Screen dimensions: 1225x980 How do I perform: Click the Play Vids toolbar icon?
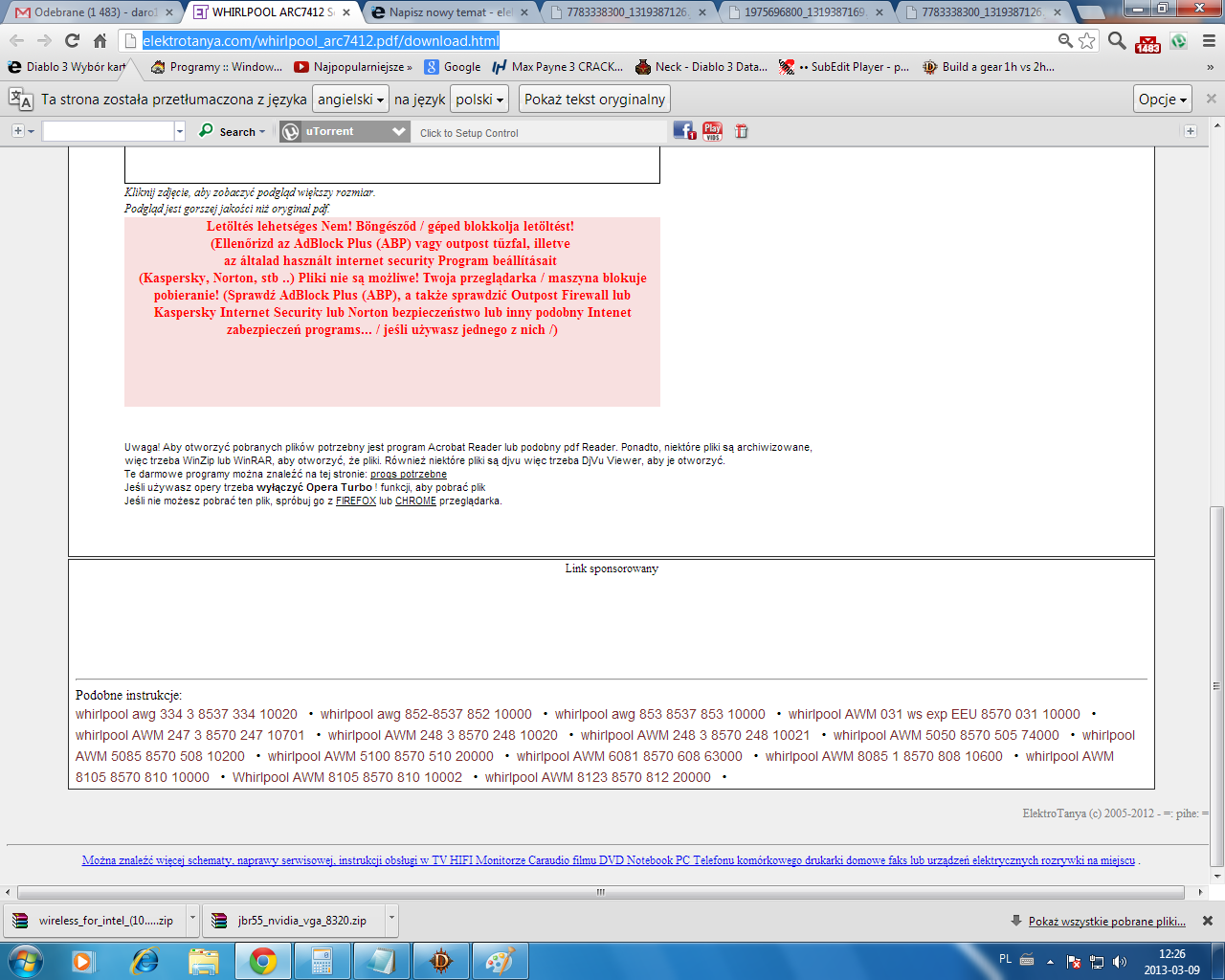click(713, 132)
